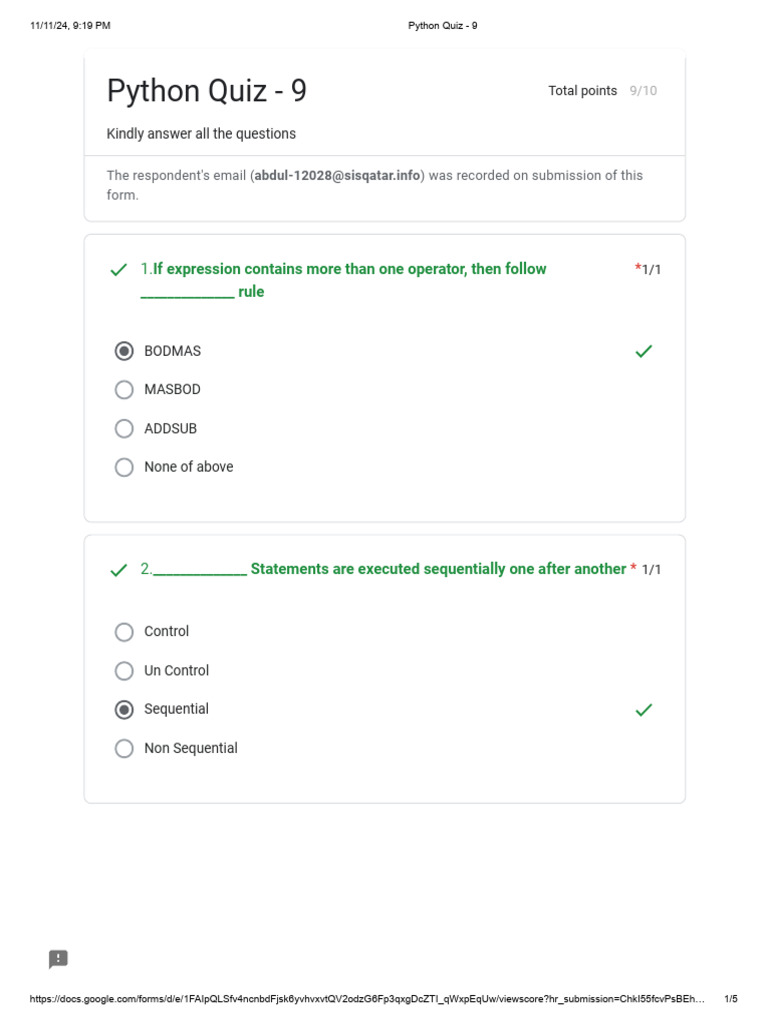Image resolution: width=768 pixels, height=1024 pixels.
Task: Click the question 2 text about sequential statements
Action: pyautogui.click(x=389, y=569)
